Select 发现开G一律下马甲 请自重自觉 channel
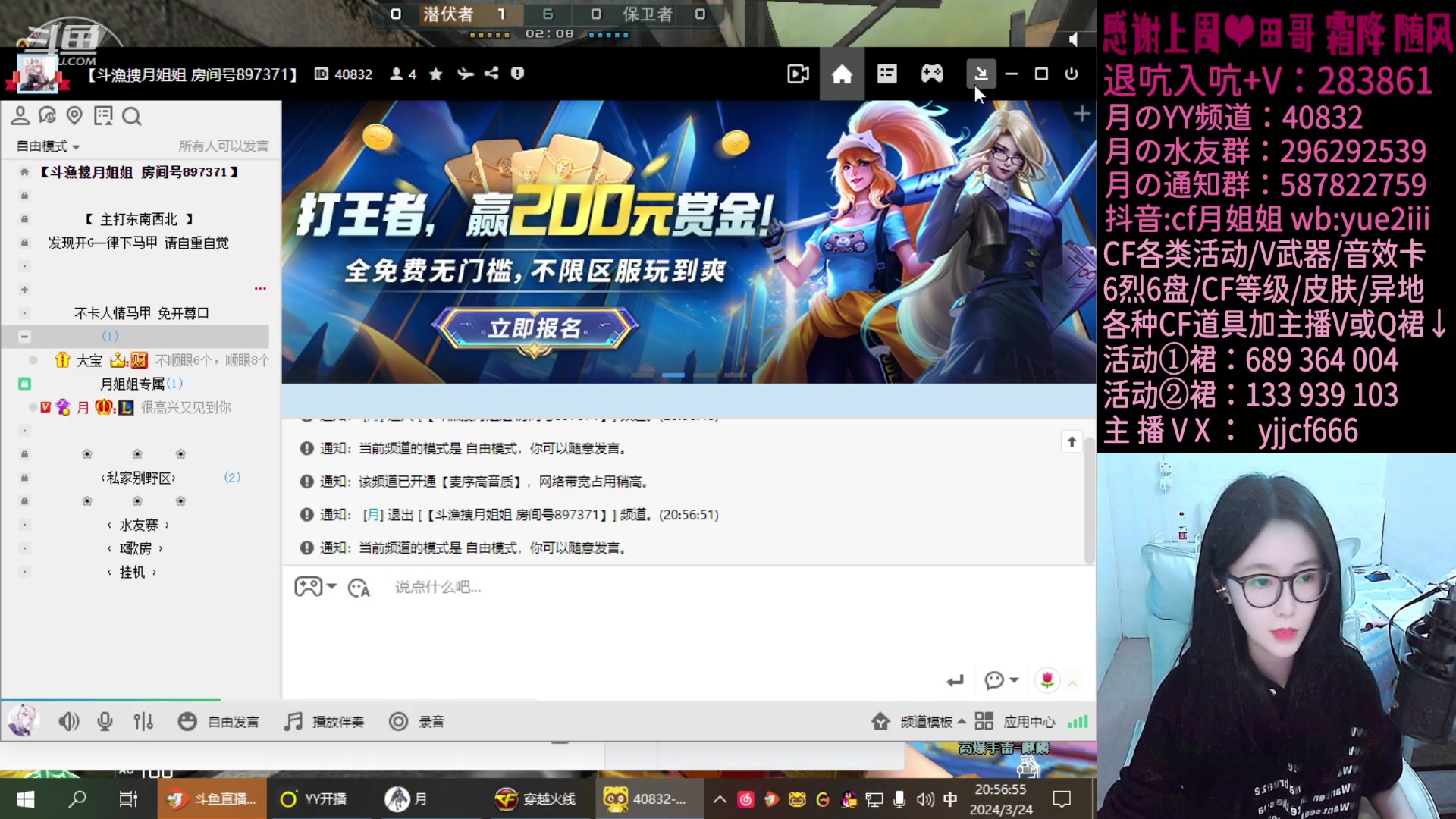 click(139, 243)
